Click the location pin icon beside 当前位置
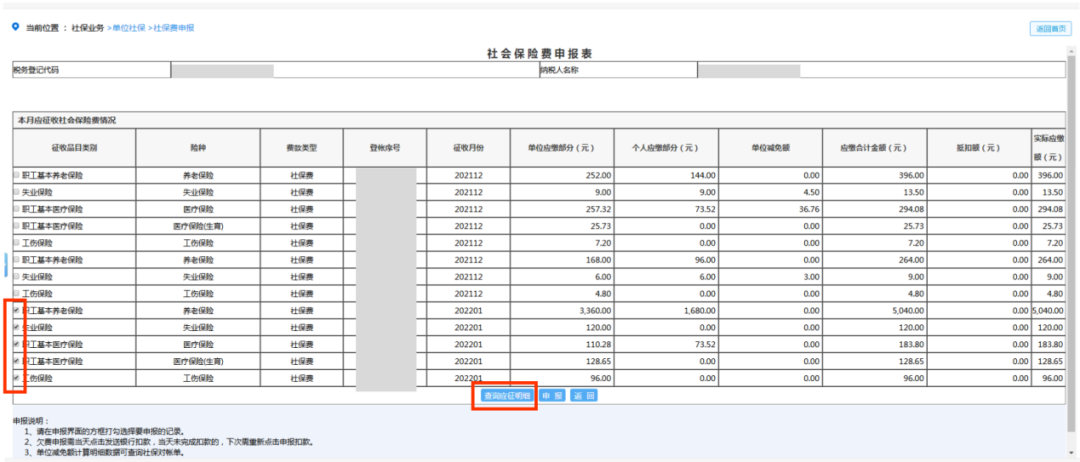Screen dimensions: 1080x462 15,28
